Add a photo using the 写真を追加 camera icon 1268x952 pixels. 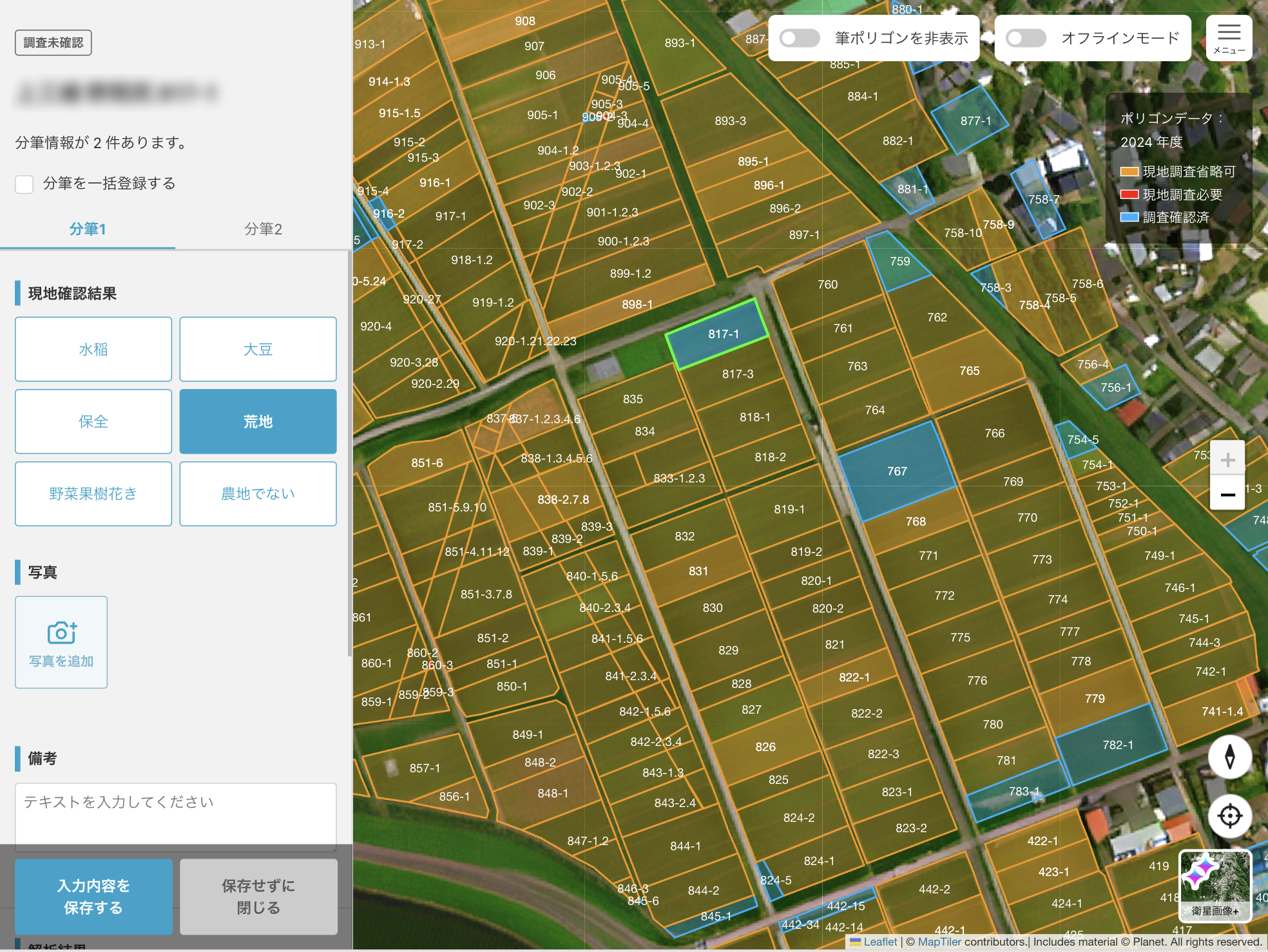tap(61, 642)
